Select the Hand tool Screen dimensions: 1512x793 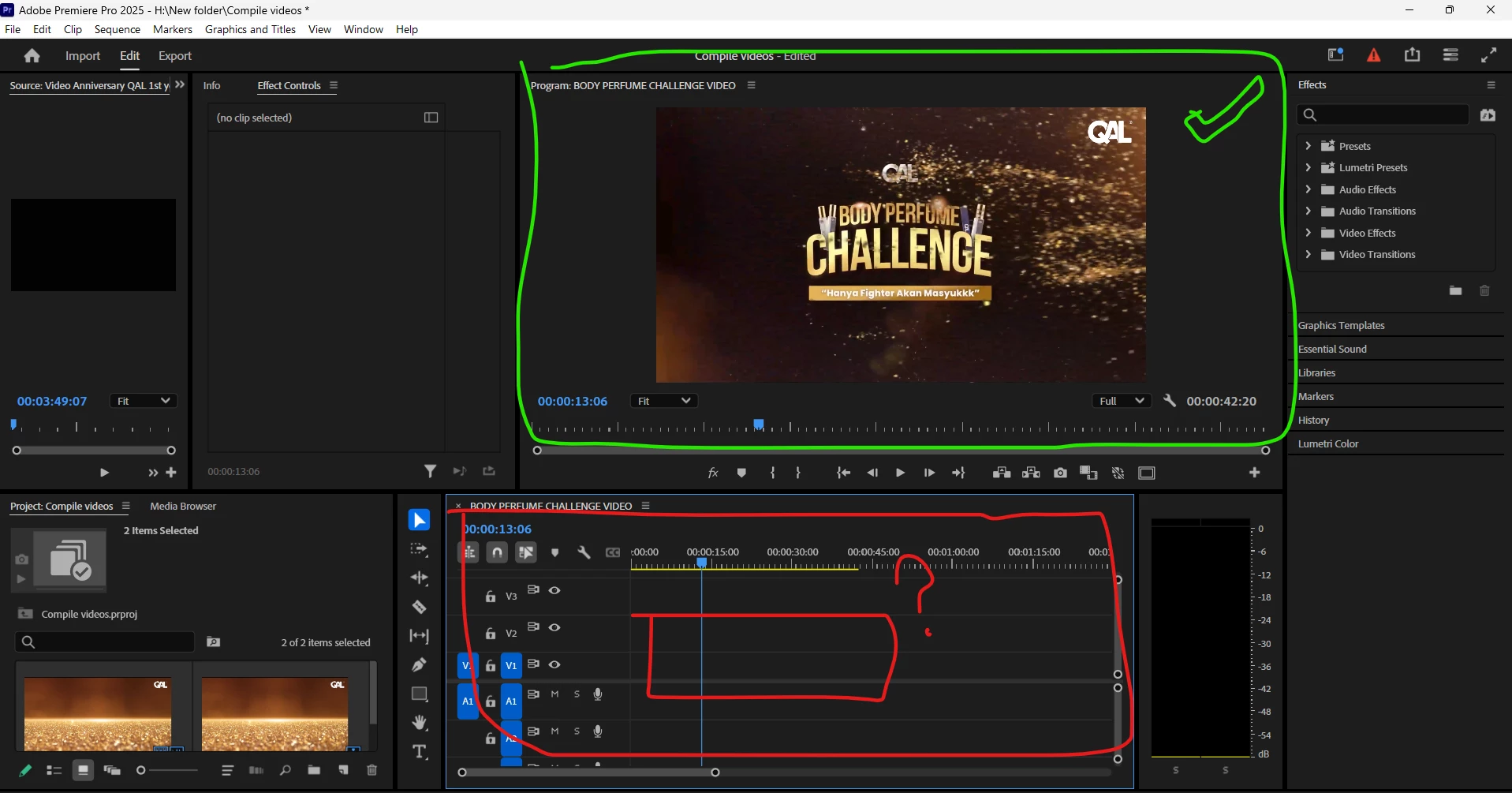(x=419, y=723)
